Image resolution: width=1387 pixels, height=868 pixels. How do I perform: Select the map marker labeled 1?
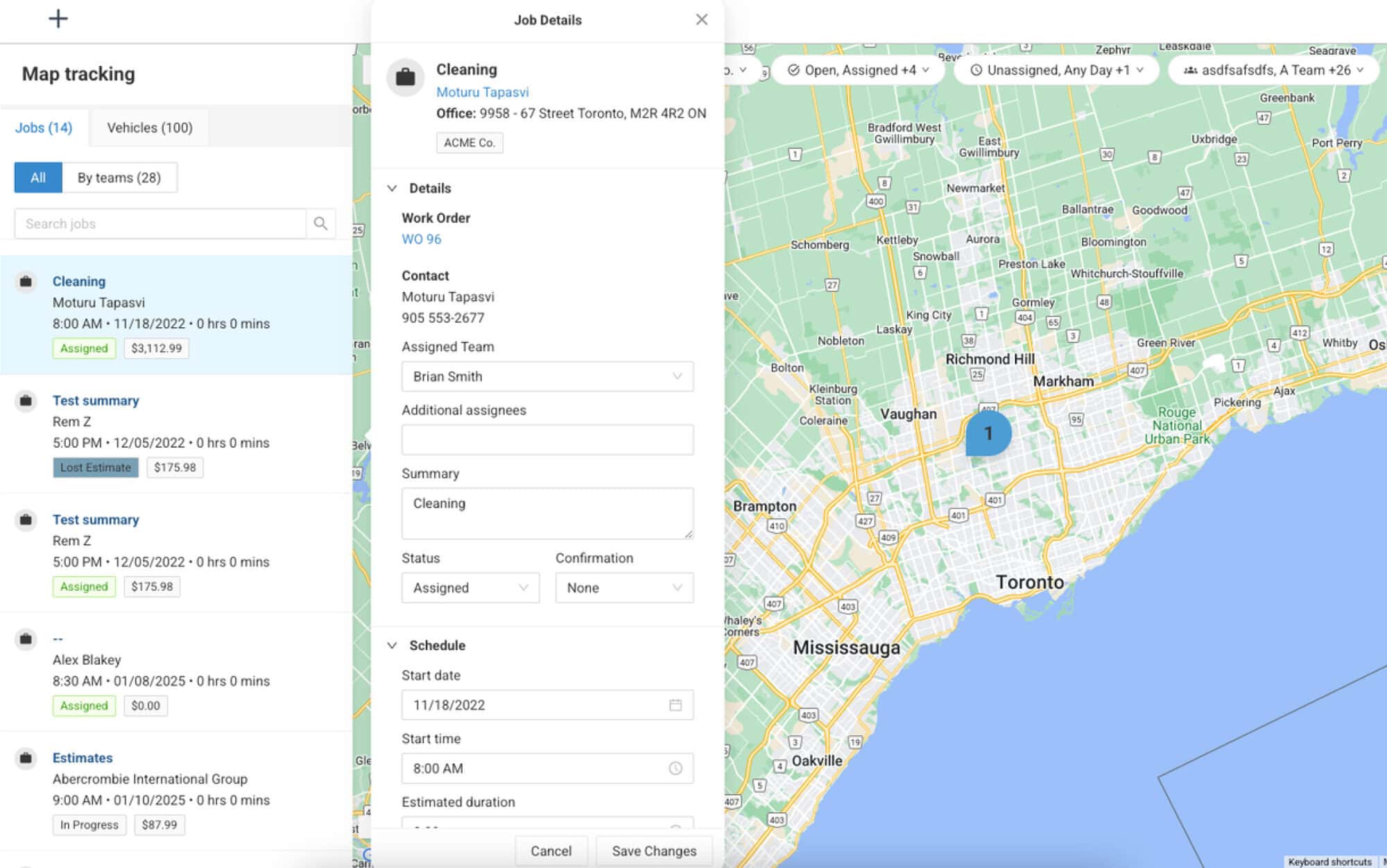click(988, 431)
